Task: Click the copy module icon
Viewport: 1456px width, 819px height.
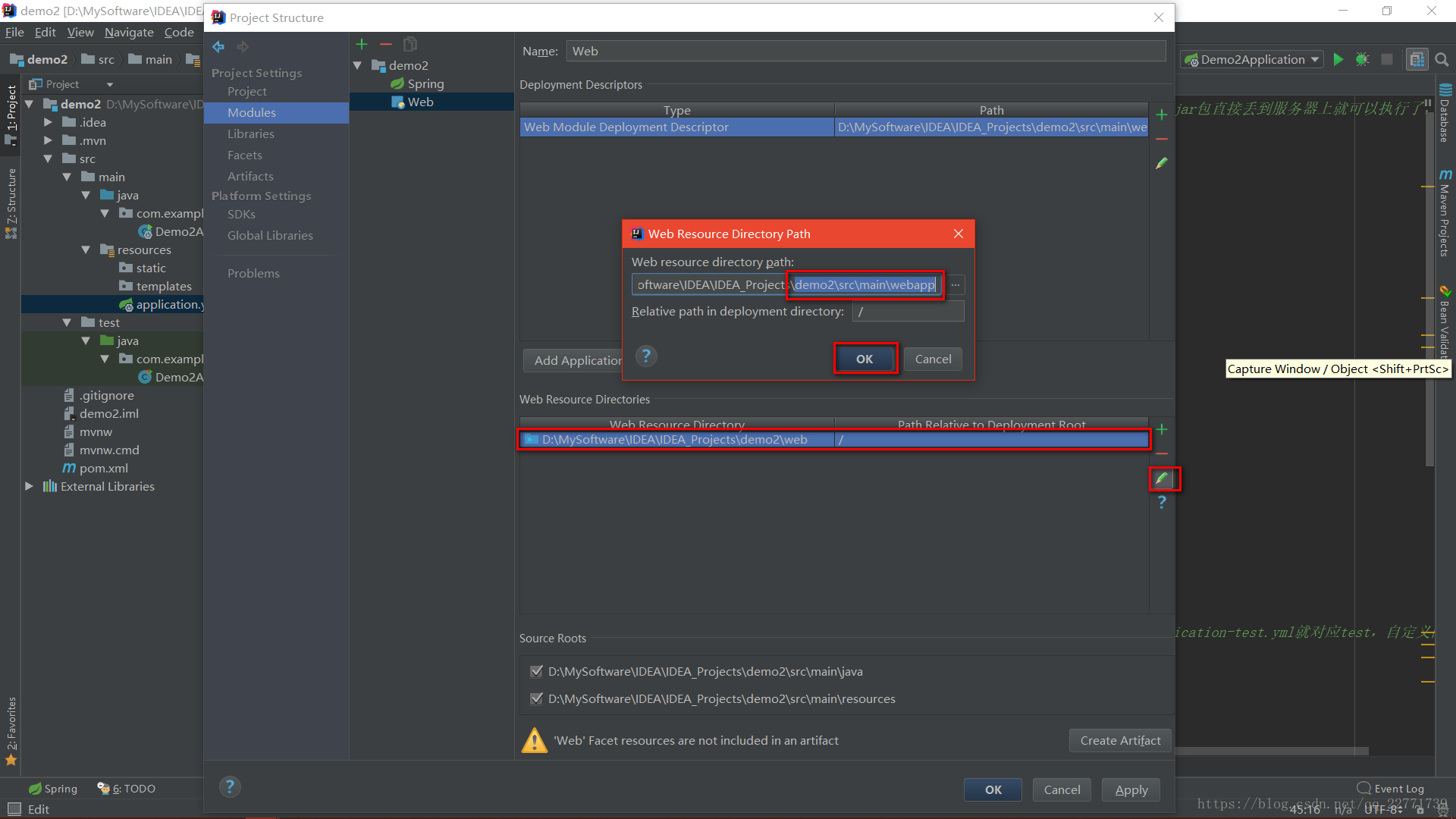Action: pyautogui.click(x=410, y=45)
